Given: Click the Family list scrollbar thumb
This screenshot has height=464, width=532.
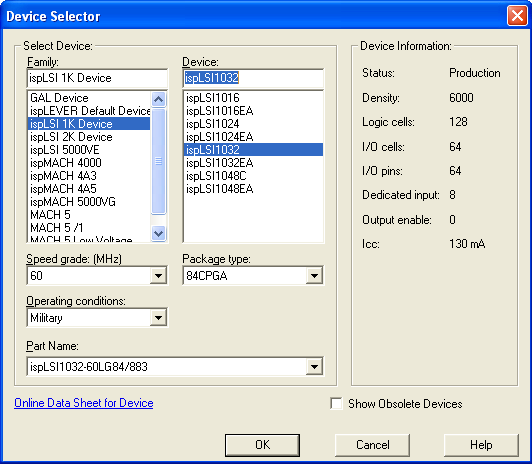Looking at the screenshot, I should point(158,161).
